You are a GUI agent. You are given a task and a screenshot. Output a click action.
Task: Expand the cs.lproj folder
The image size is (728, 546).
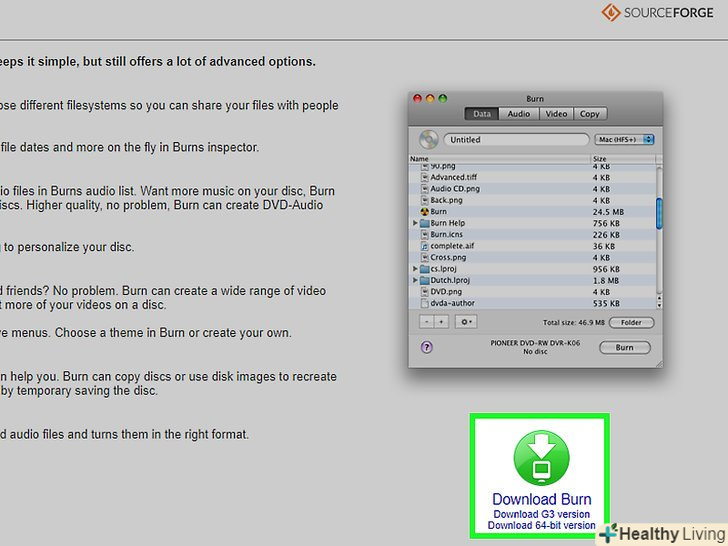click(415, 269)
